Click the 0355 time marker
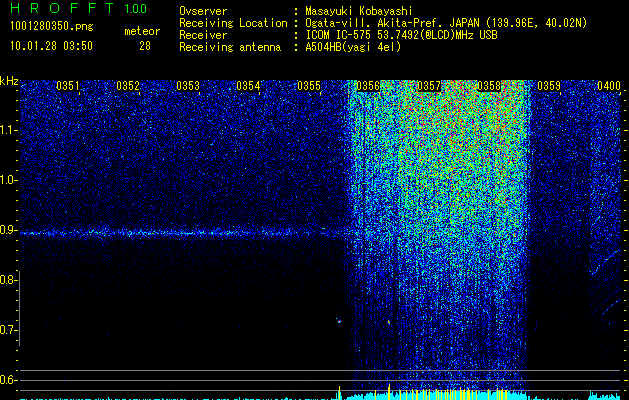 coord(308,86)
